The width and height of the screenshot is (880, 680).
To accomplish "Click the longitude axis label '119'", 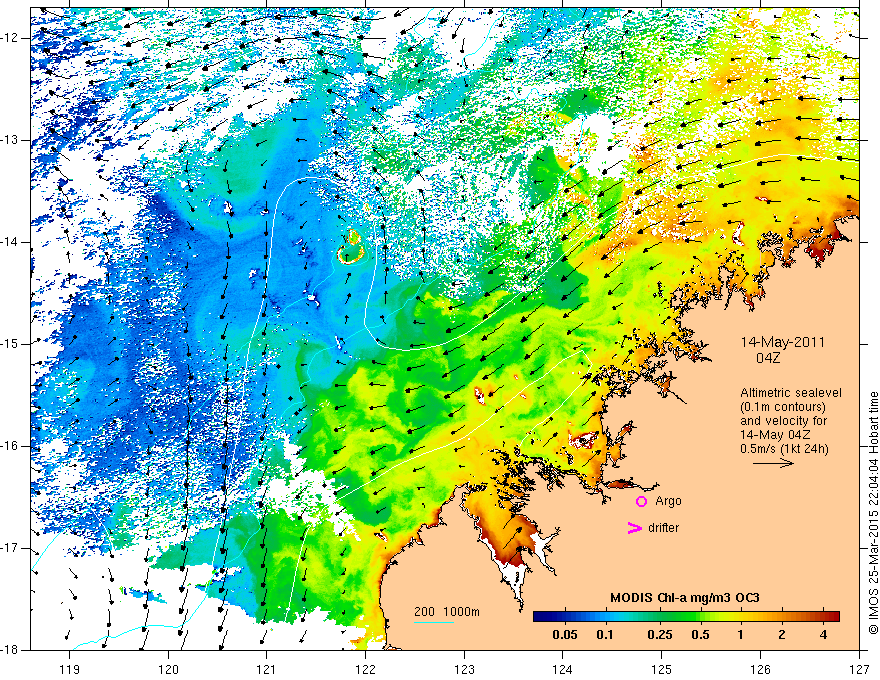I will point(70,669).
